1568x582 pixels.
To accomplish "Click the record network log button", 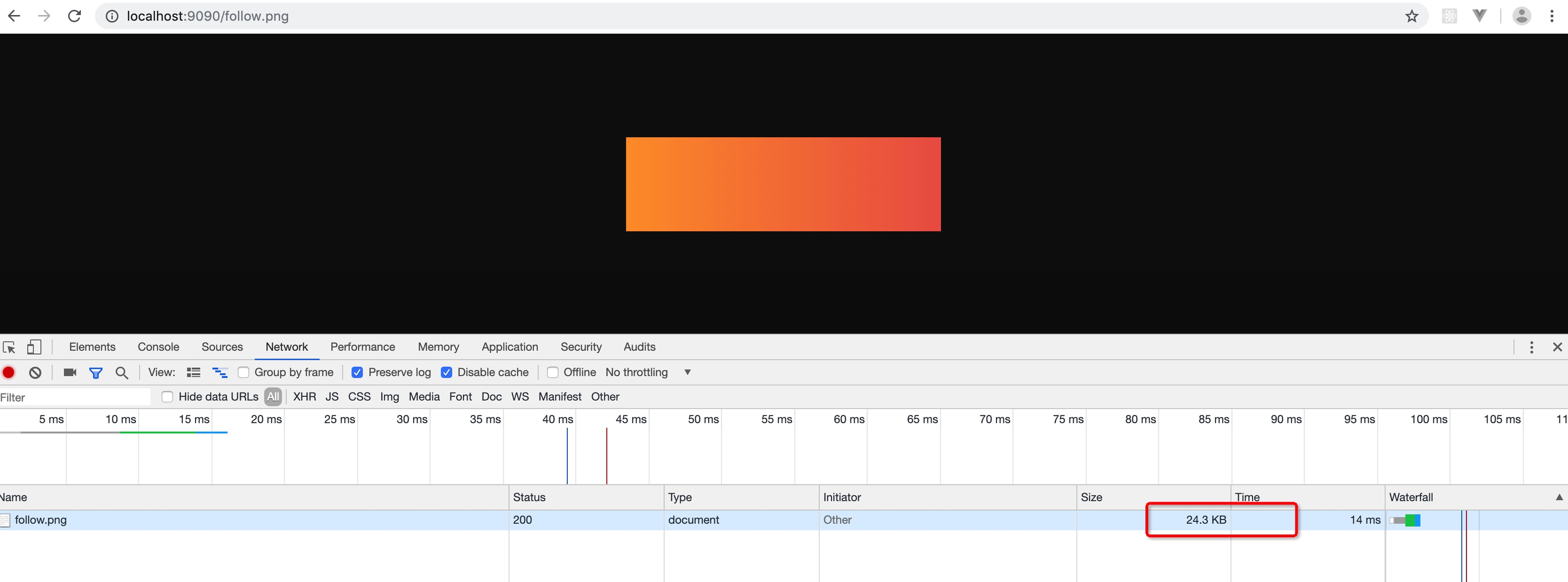I will [8, 372].
